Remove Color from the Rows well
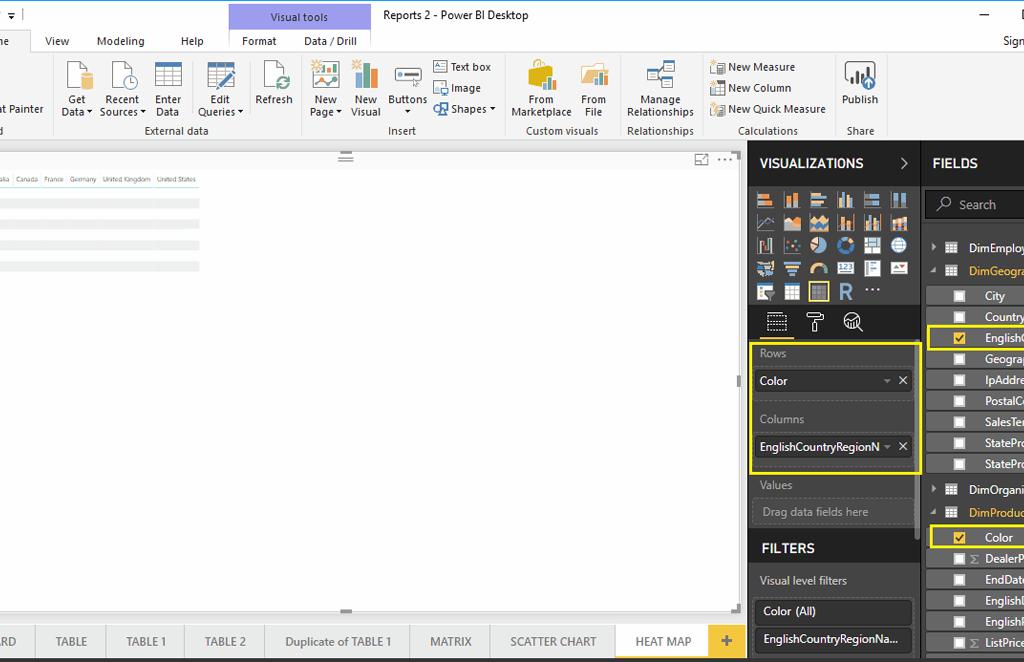Image resolution: width=1024 pixels, height=662 pixels. [x=903, y=381]
